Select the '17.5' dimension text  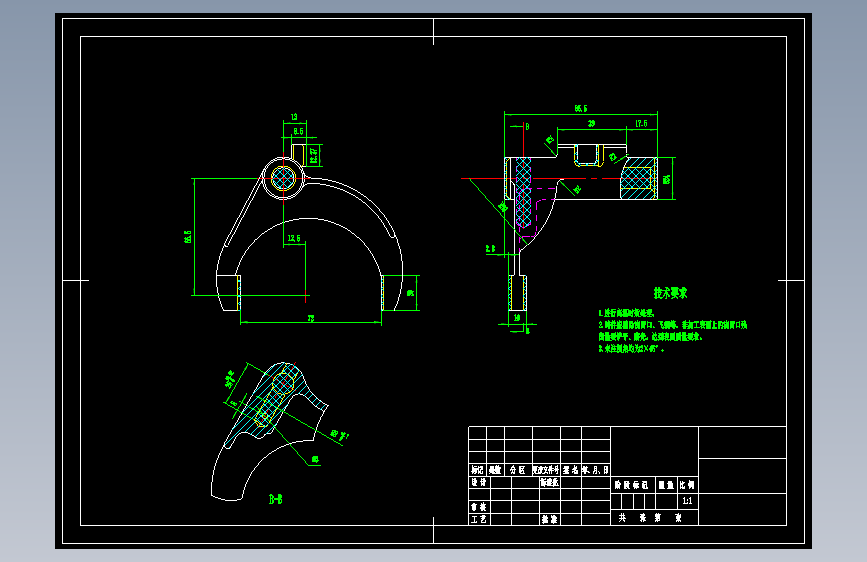pos(641,123)
